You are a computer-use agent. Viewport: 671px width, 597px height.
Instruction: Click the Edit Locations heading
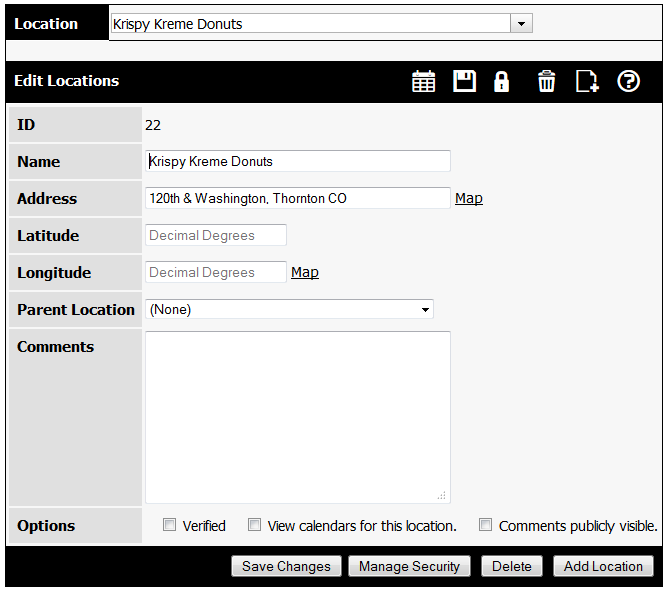pyautogui.click(x=66, y=81)
